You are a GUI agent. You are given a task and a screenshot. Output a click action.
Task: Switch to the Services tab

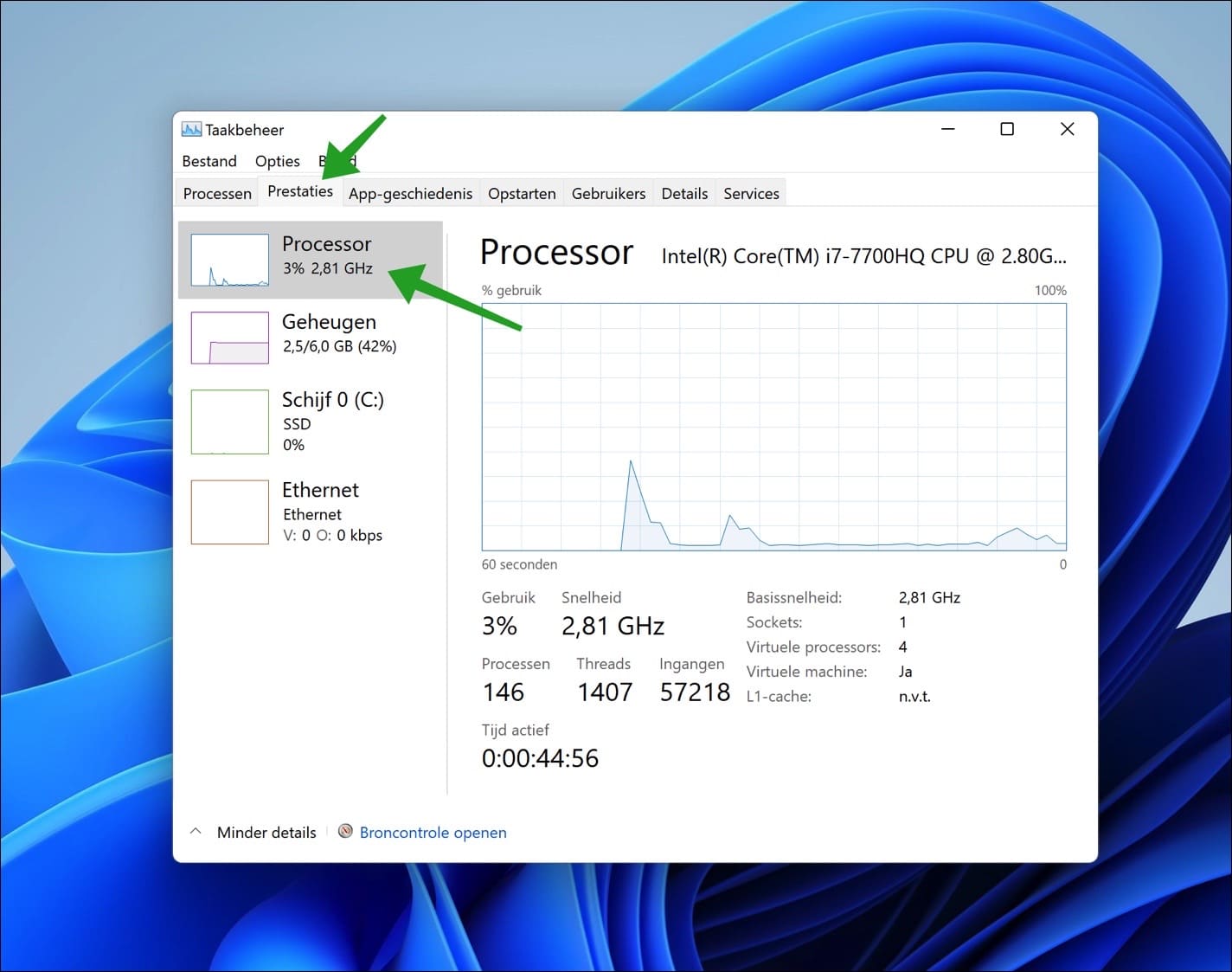click(750, 193)
